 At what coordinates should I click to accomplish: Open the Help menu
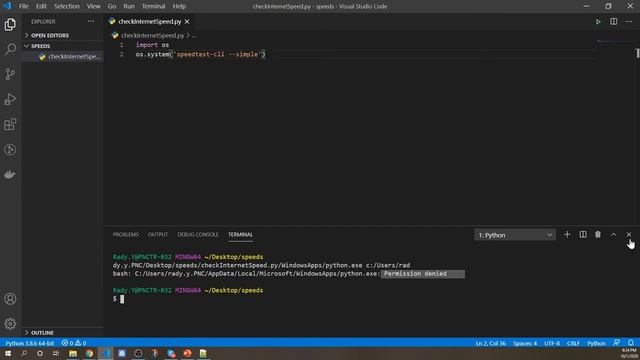pos(179,7)
